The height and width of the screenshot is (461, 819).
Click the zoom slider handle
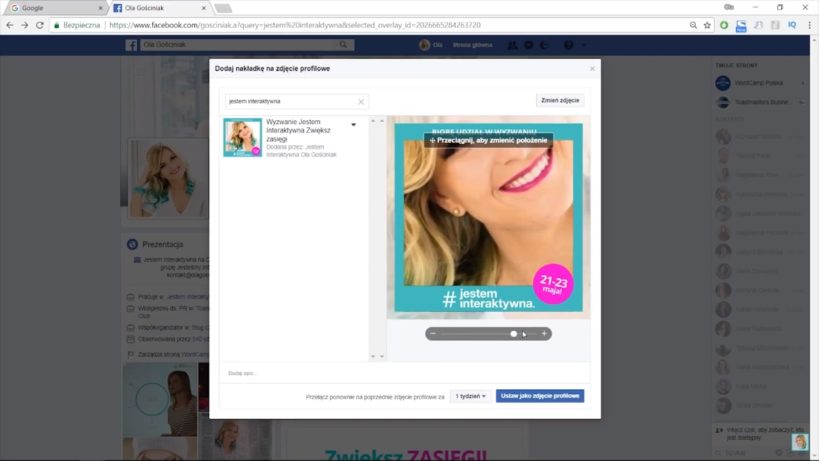(x=513, y=334)
